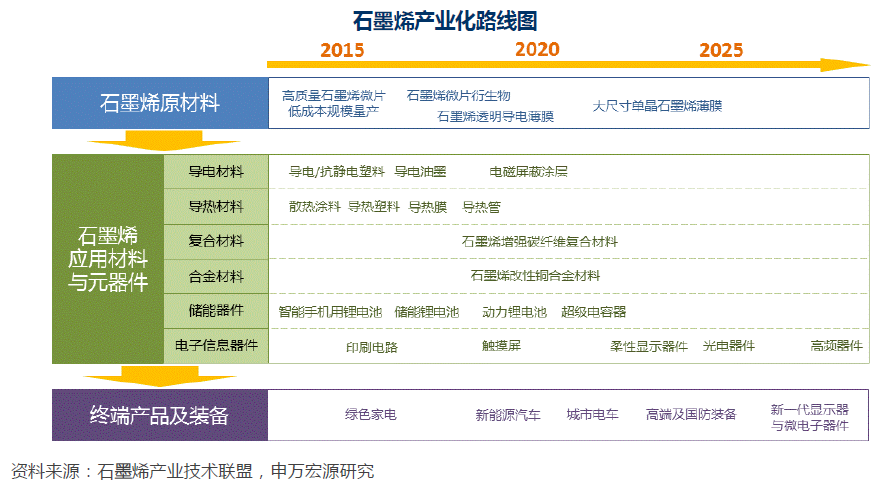Viewport: 882px width, 487px height.
Task: Click 导电油墨 item
Action: (x=420, y=172)
